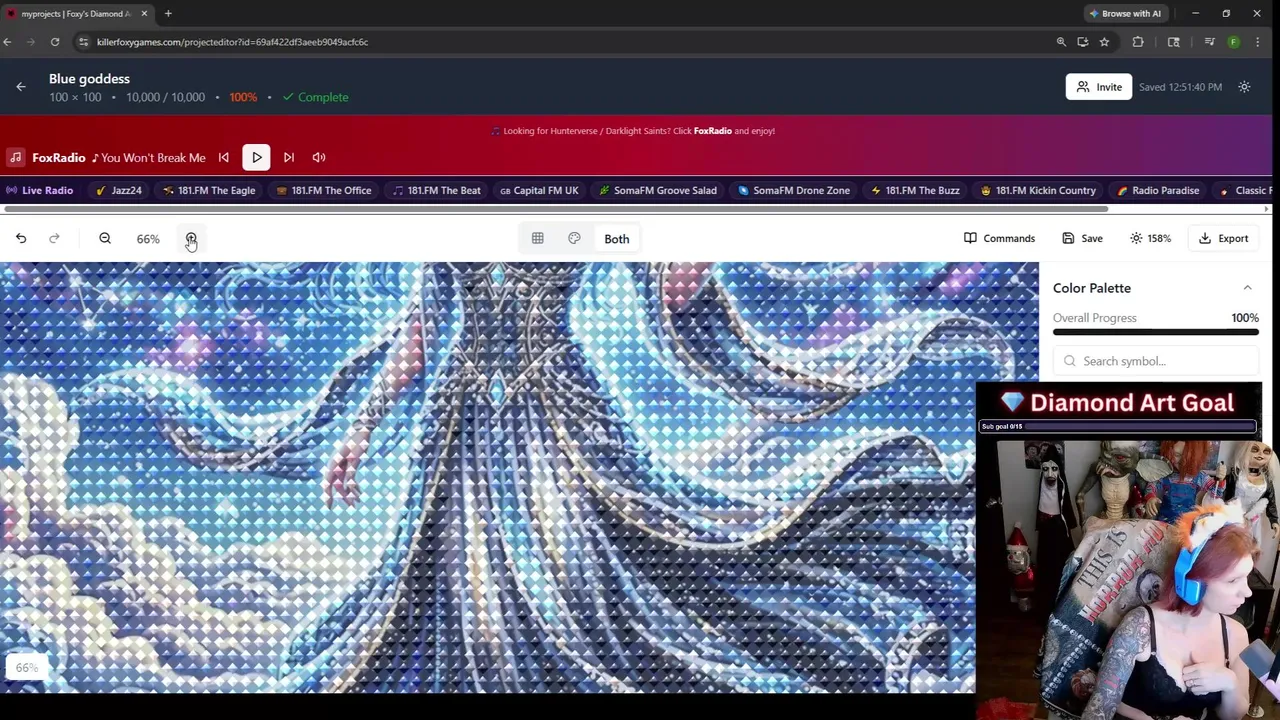Play the FoxRadio stream
The height and width of the screenshot is (720, 1280).
257,157
